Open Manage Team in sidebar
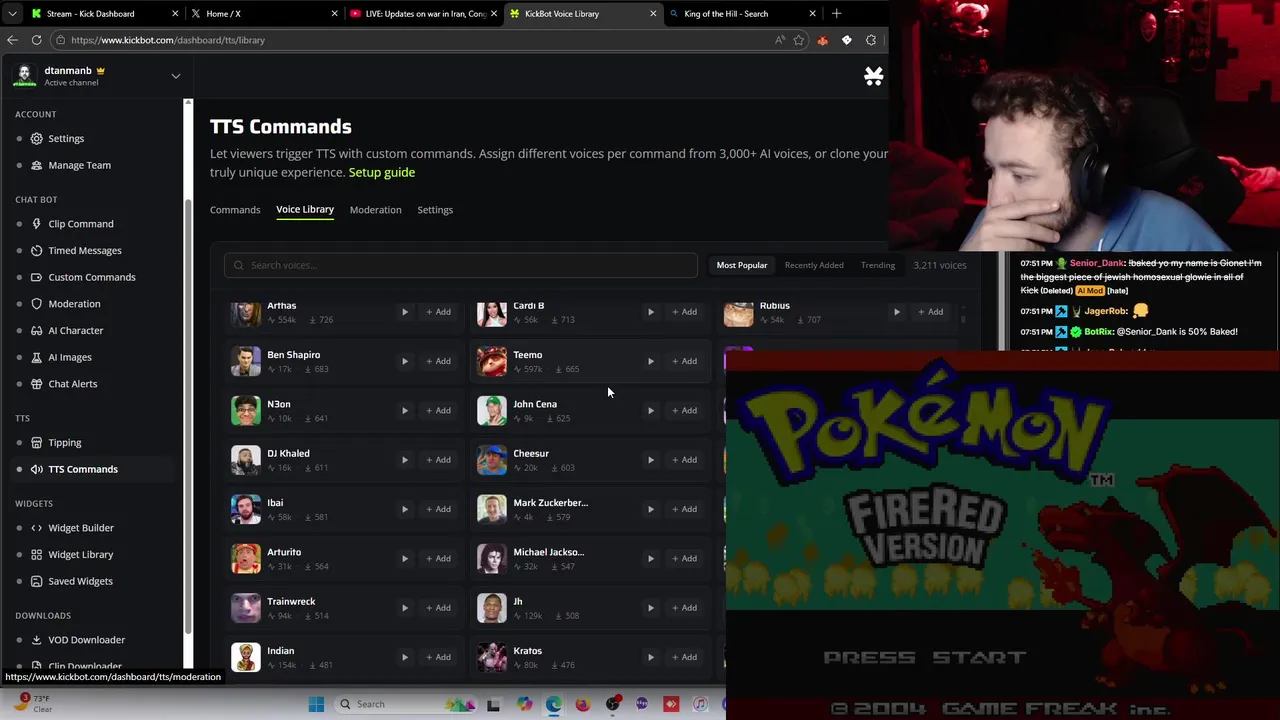The image size is (1280, 720). point(79,165)
